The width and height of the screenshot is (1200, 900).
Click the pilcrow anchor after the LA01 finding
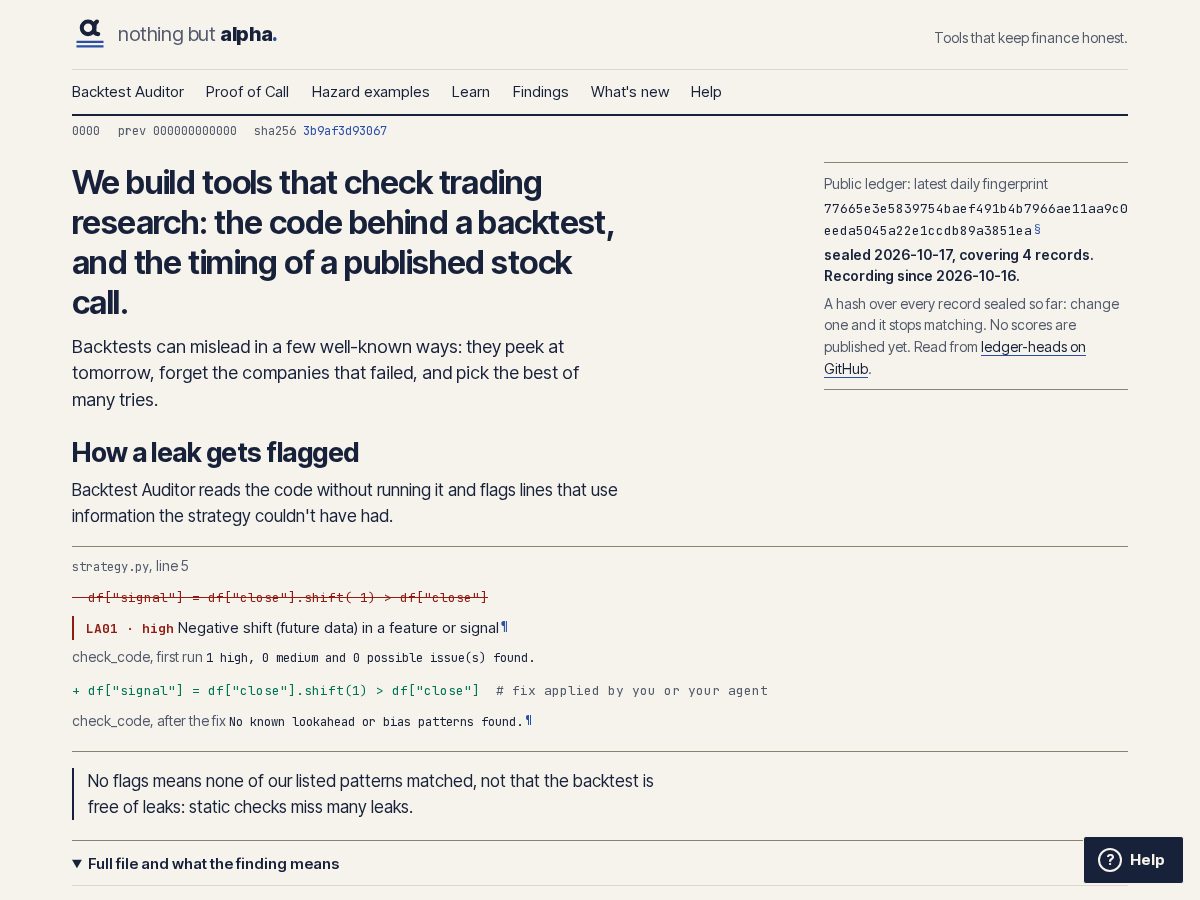tap(504, 627)
